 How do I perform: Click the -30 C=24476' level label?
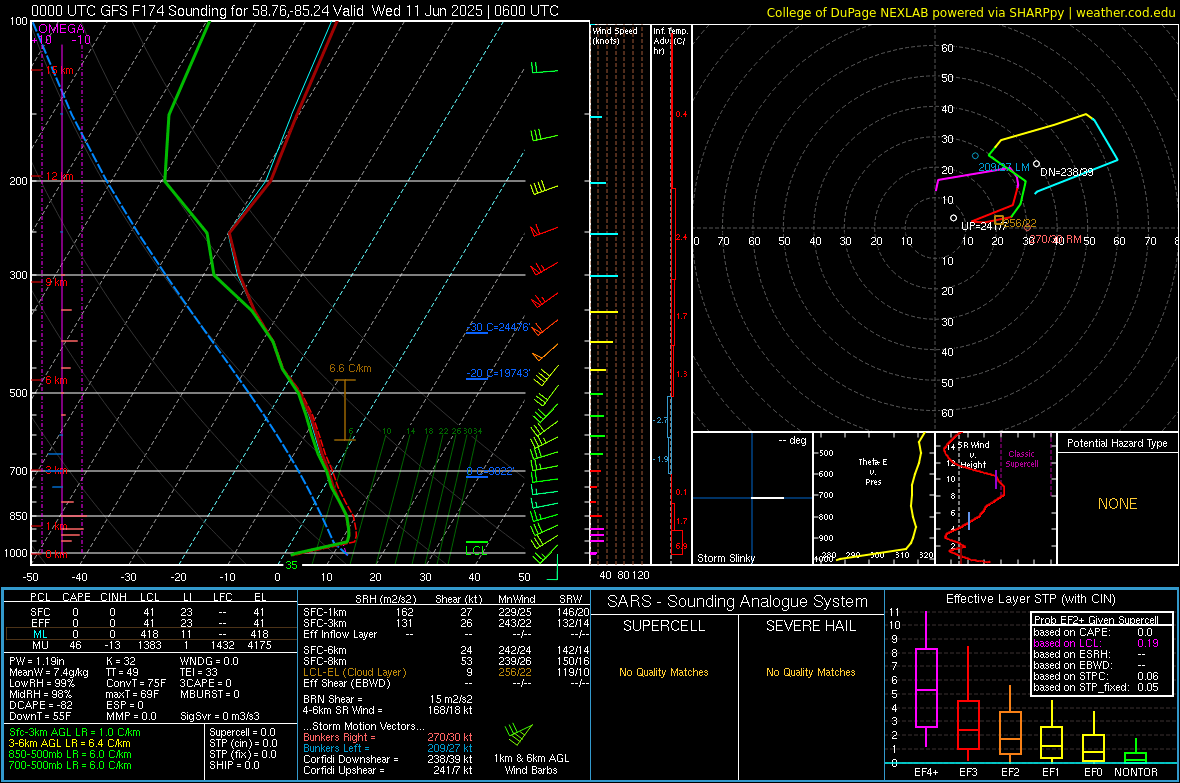pyautogui.click(x=499, y=328)
